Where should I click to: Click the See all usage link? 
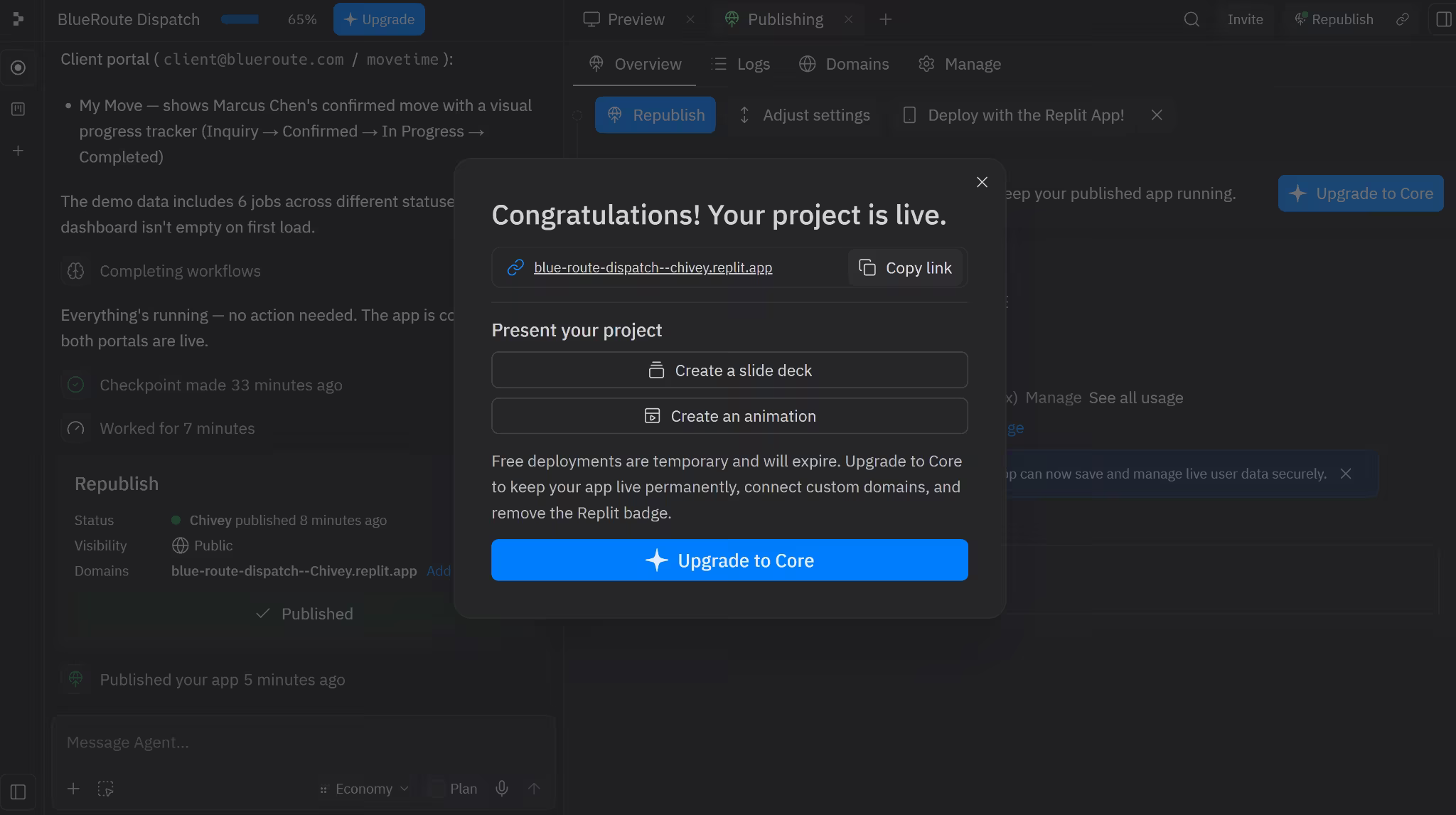pyautogui.click(x=1136, y=398)
